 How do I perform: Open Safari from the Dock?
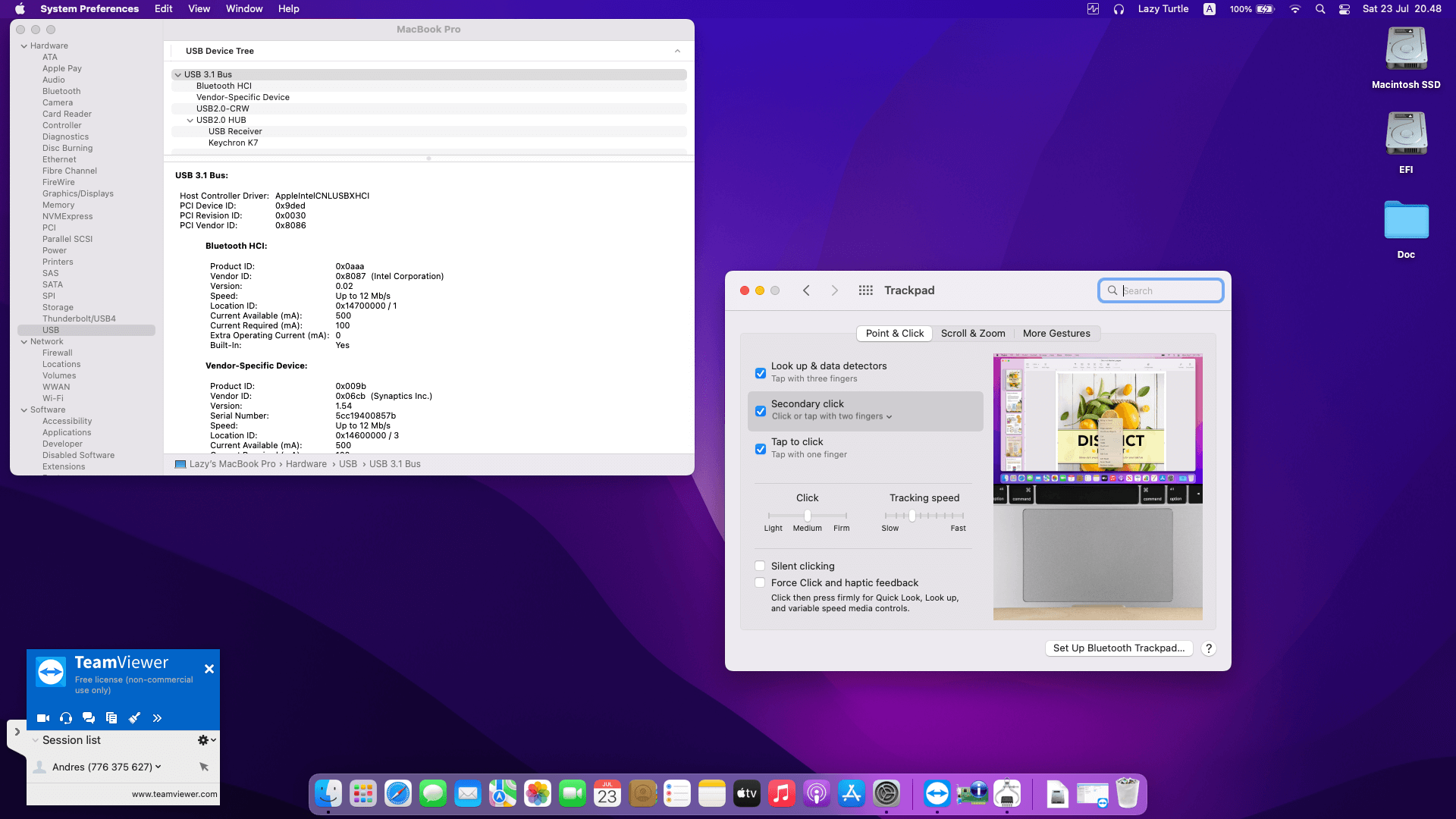[398, 794]
